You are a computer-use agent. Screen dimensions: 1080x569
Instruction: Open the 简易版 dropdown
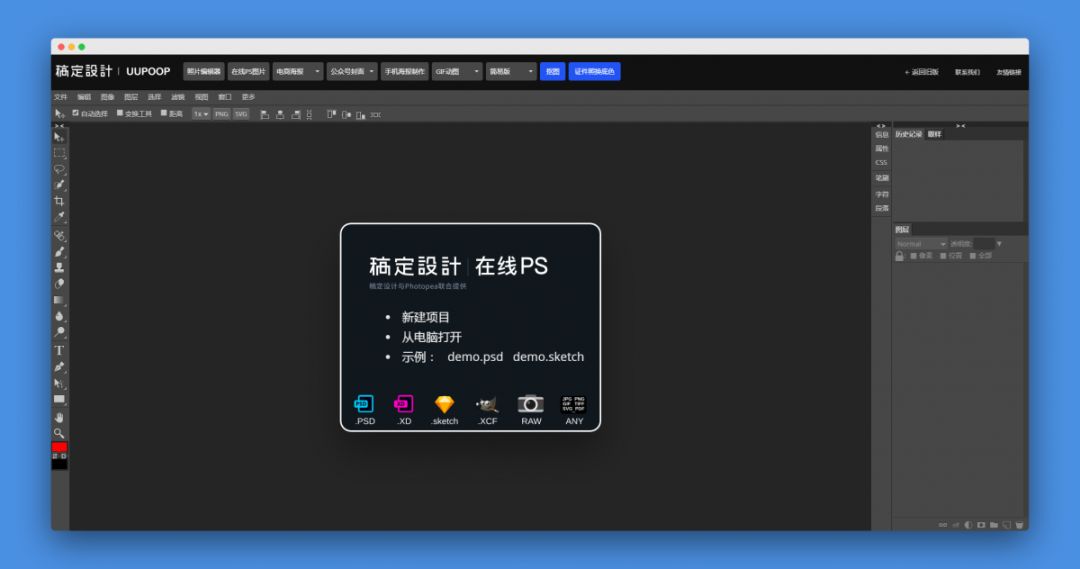click(x=511, y=72)
